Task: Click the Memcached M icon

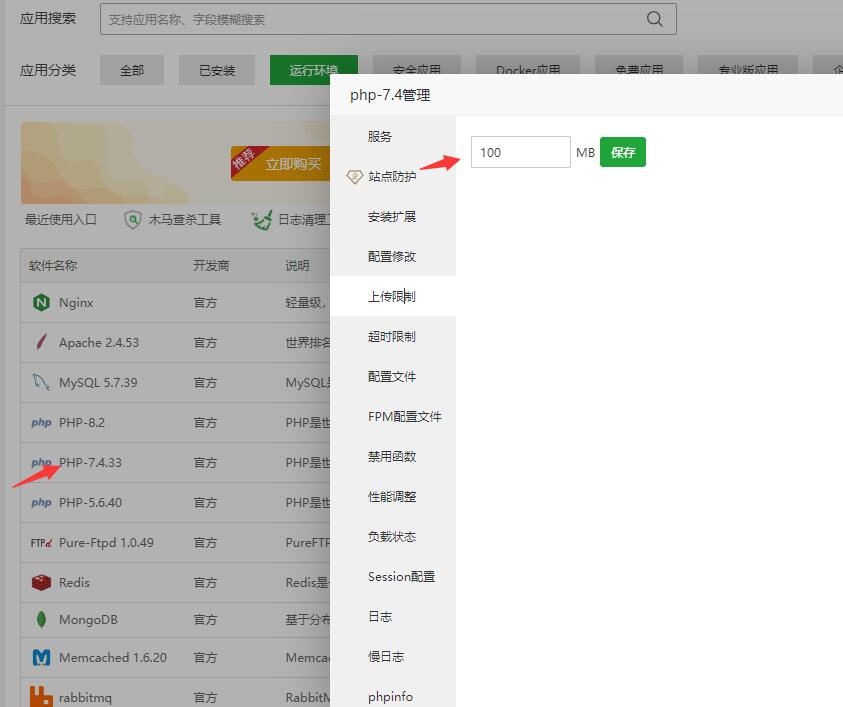Action: point(41,657)
